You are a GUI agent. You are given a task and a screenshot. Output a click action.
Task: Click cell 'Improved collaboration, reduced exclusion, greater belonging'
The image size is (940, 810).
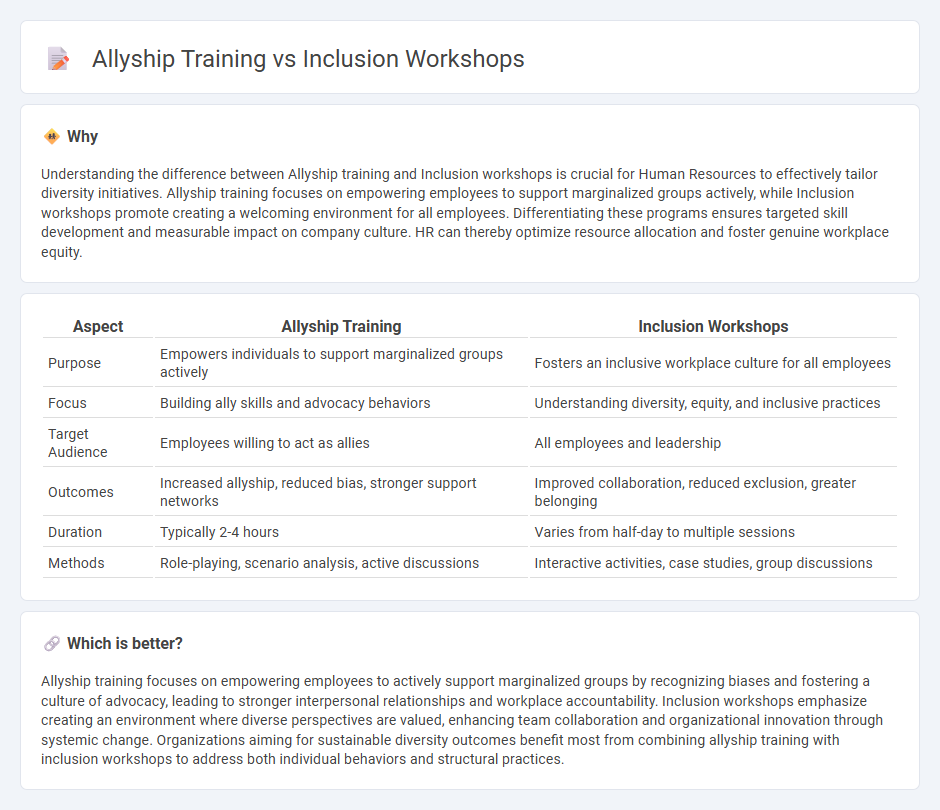(713, 492)
